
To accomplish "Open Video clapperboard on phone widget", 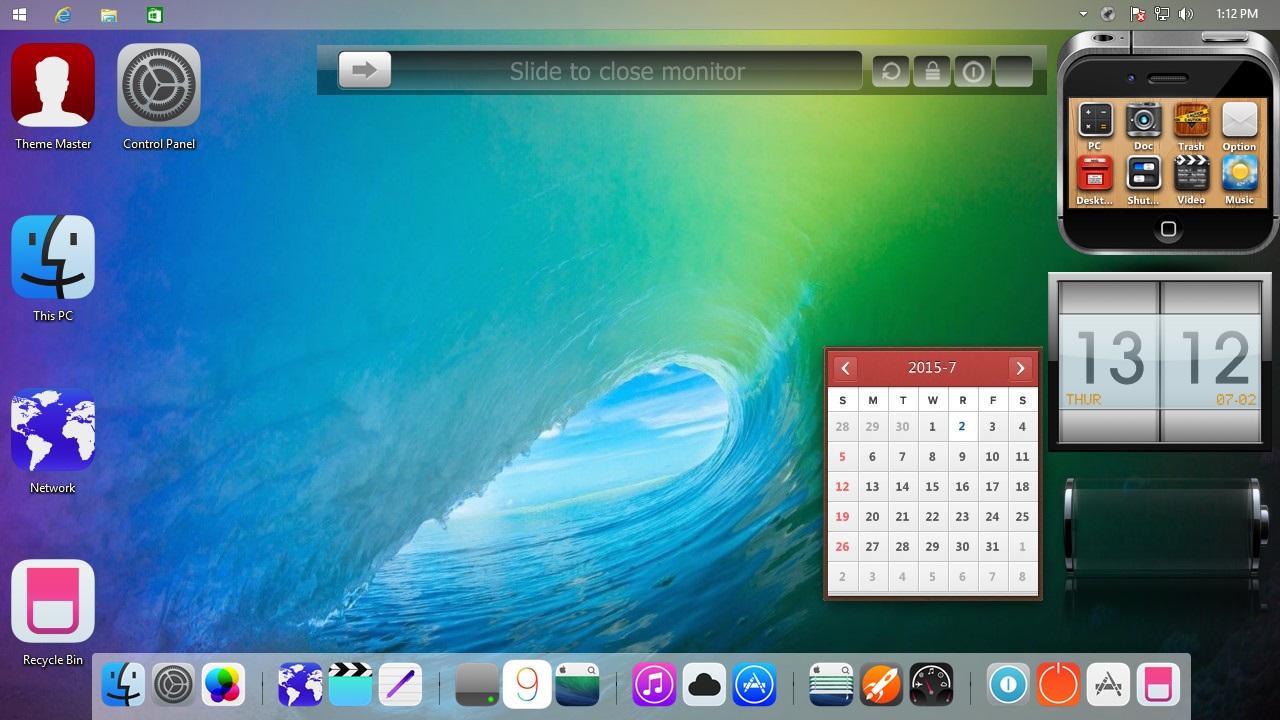I will 1191,174.
